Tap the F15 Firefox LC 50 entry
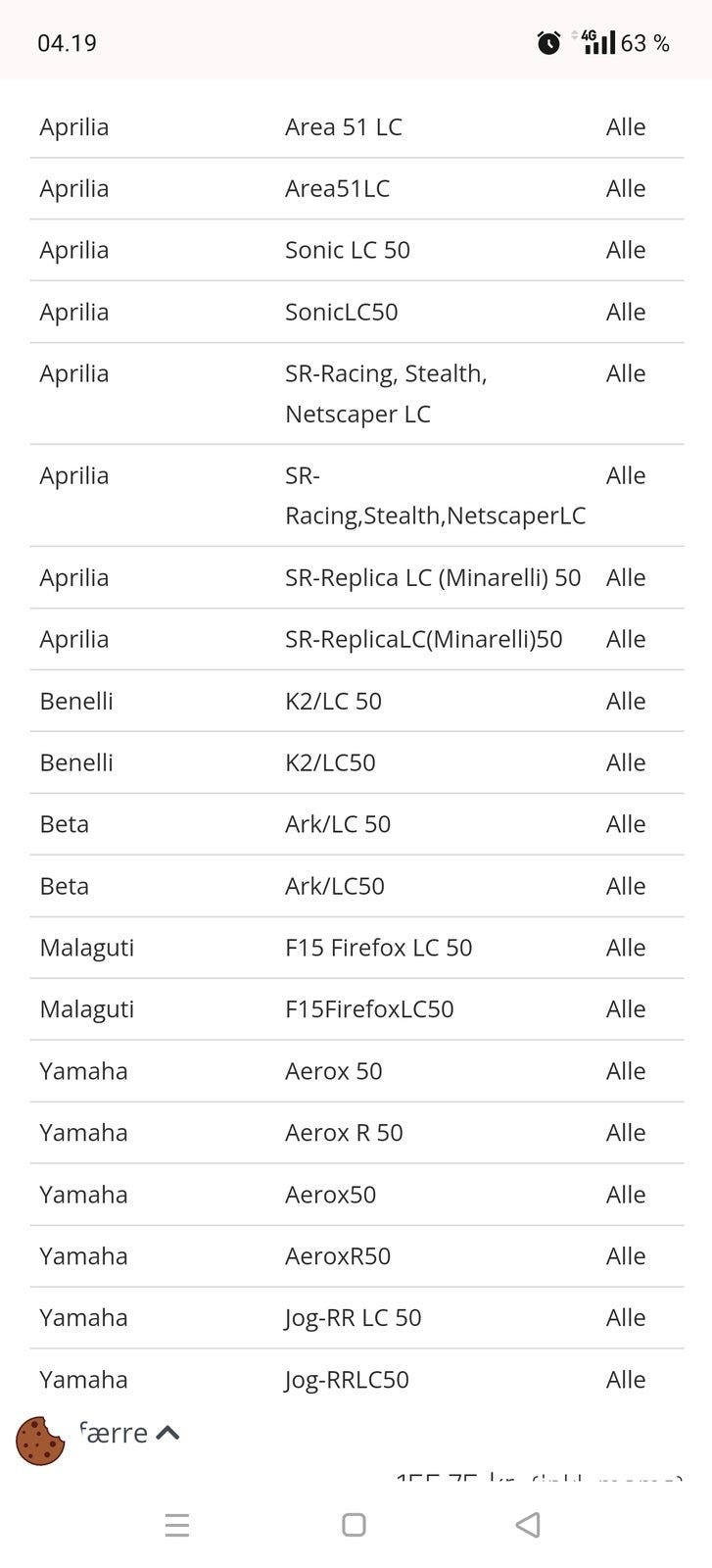 (378, 949)
